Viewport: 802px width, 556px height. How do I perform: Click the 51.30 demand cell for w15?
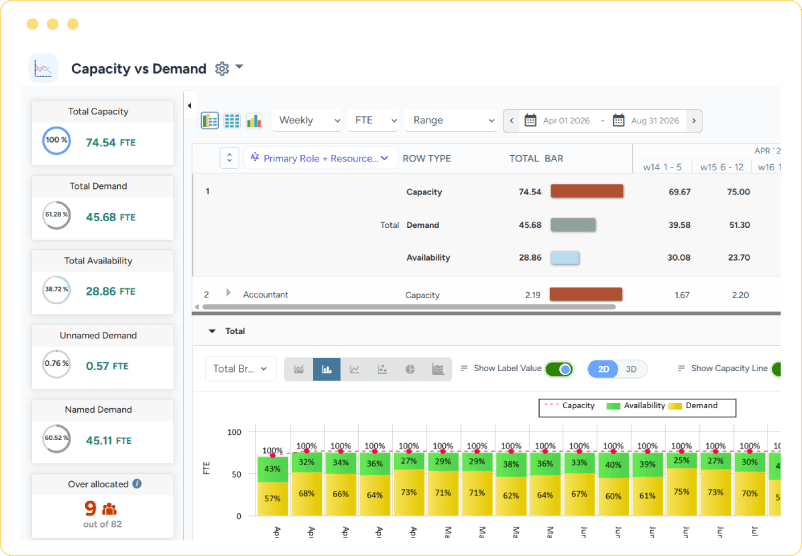(x=739, y=225)
